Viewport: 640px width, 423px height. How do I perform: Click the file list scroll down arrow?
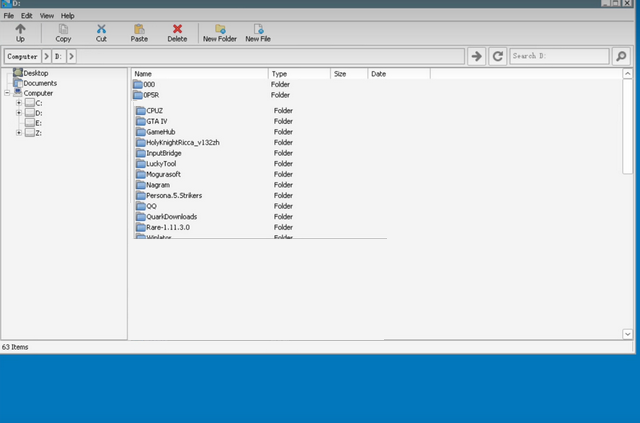coord(629,333)
